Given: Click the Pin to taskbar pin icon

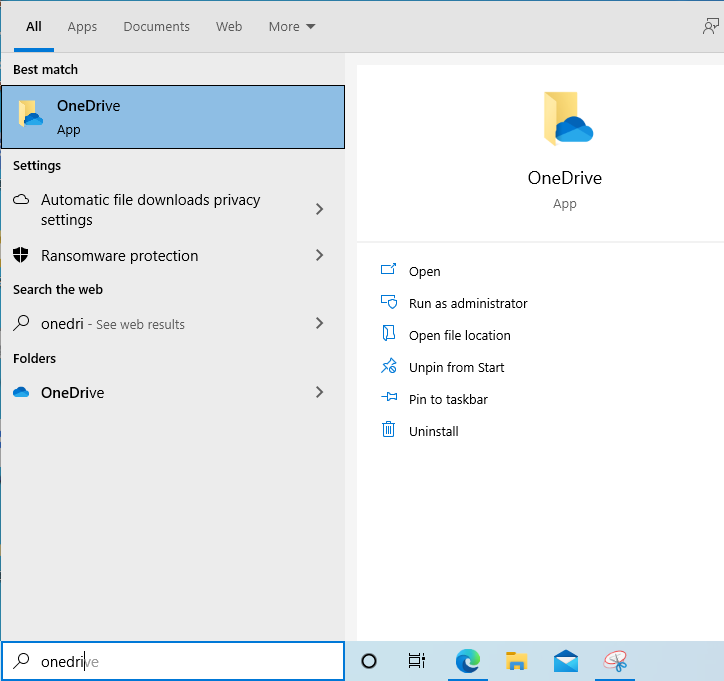Looking at the screenshot, I should [x=389, y=397].
